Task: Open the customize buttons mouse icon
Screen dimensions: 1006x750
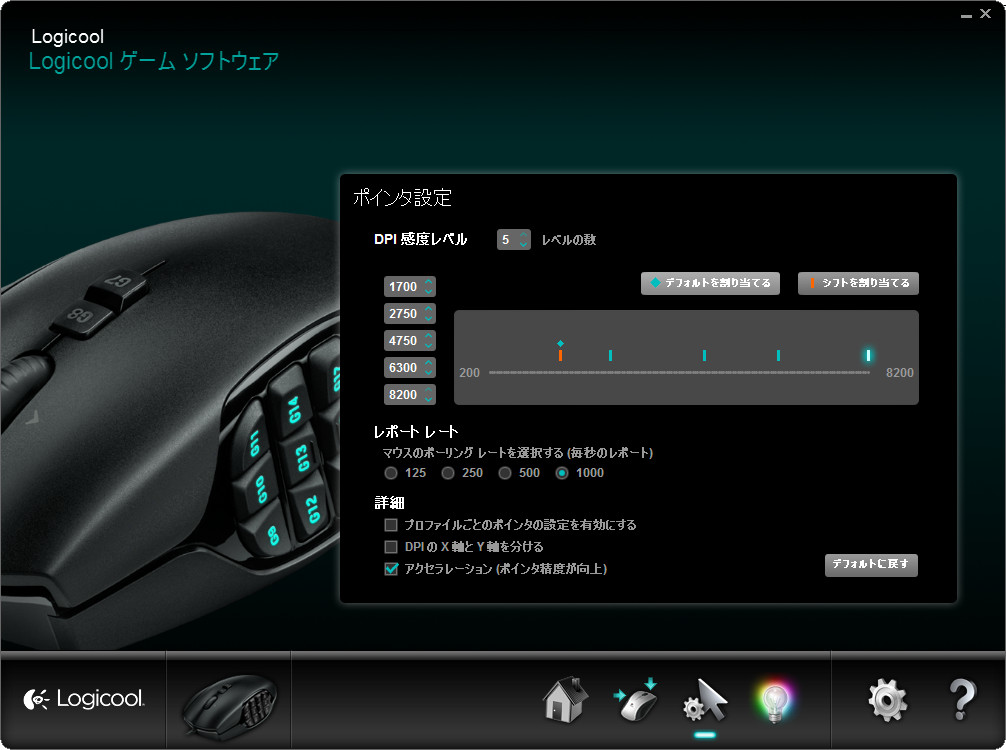Action: point(636,700)
